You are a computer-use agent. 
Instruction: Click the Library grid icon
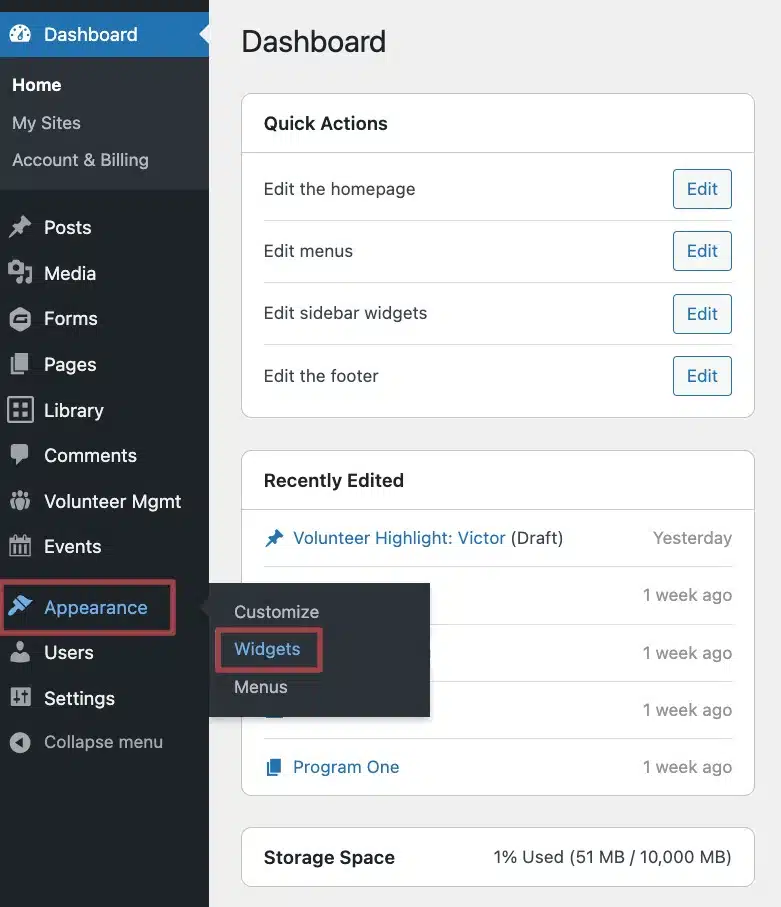point(20,410)
